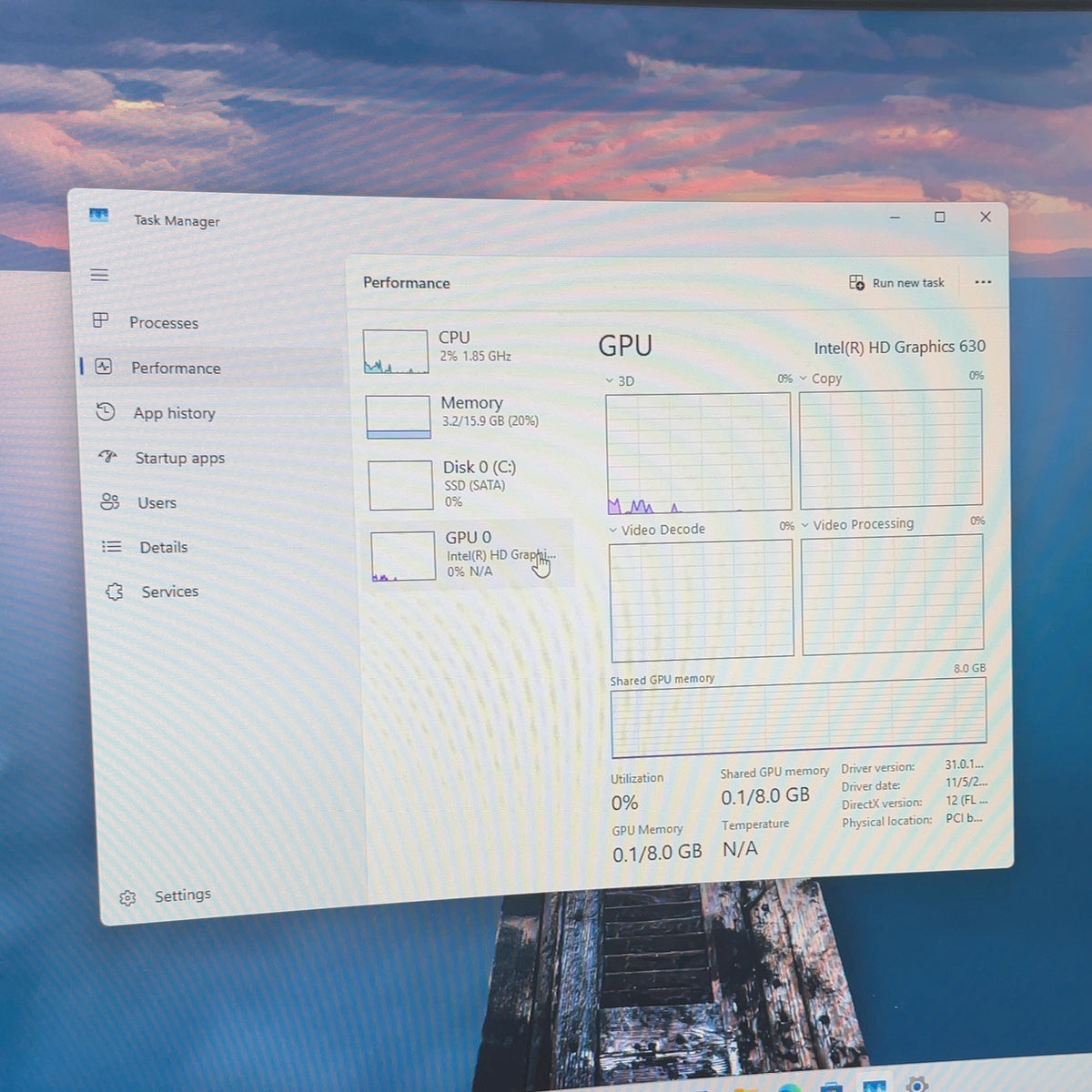Click the Intel(R) HD Graphics 630 label

point(899,347)
